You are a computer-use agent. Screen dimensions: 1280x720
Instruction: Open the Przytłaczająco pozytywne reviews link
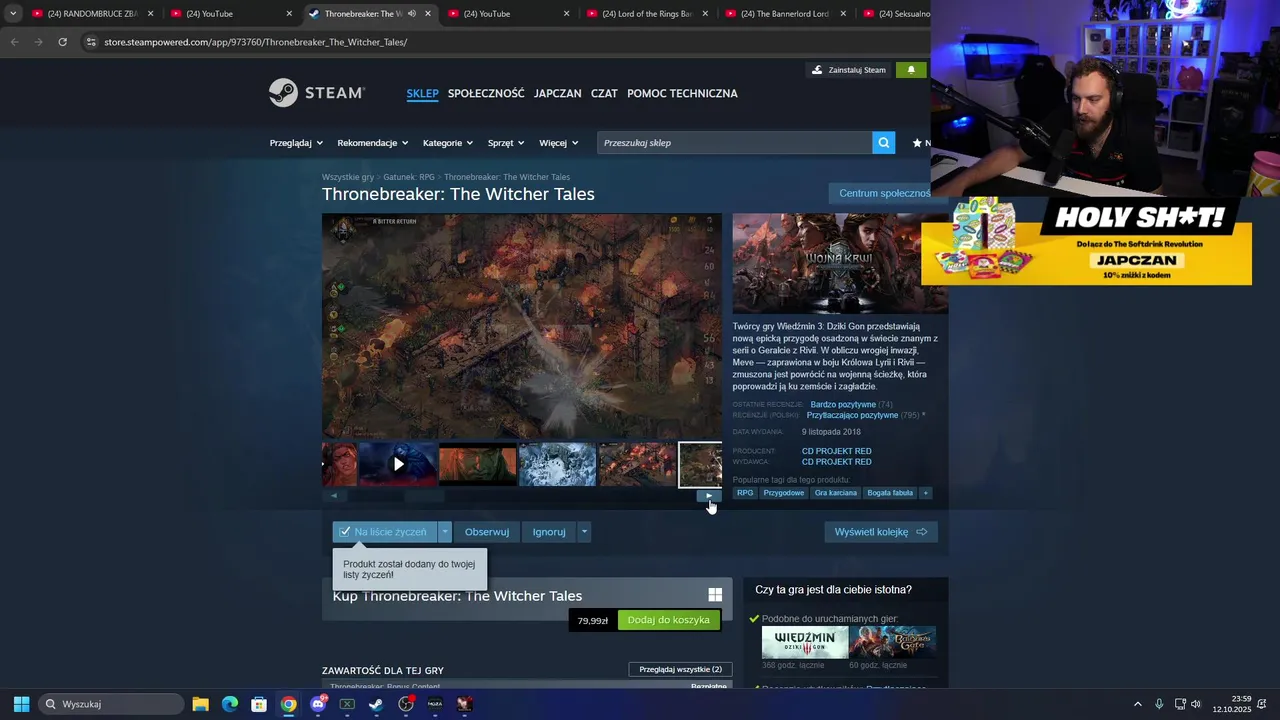[x=852, y=415]
